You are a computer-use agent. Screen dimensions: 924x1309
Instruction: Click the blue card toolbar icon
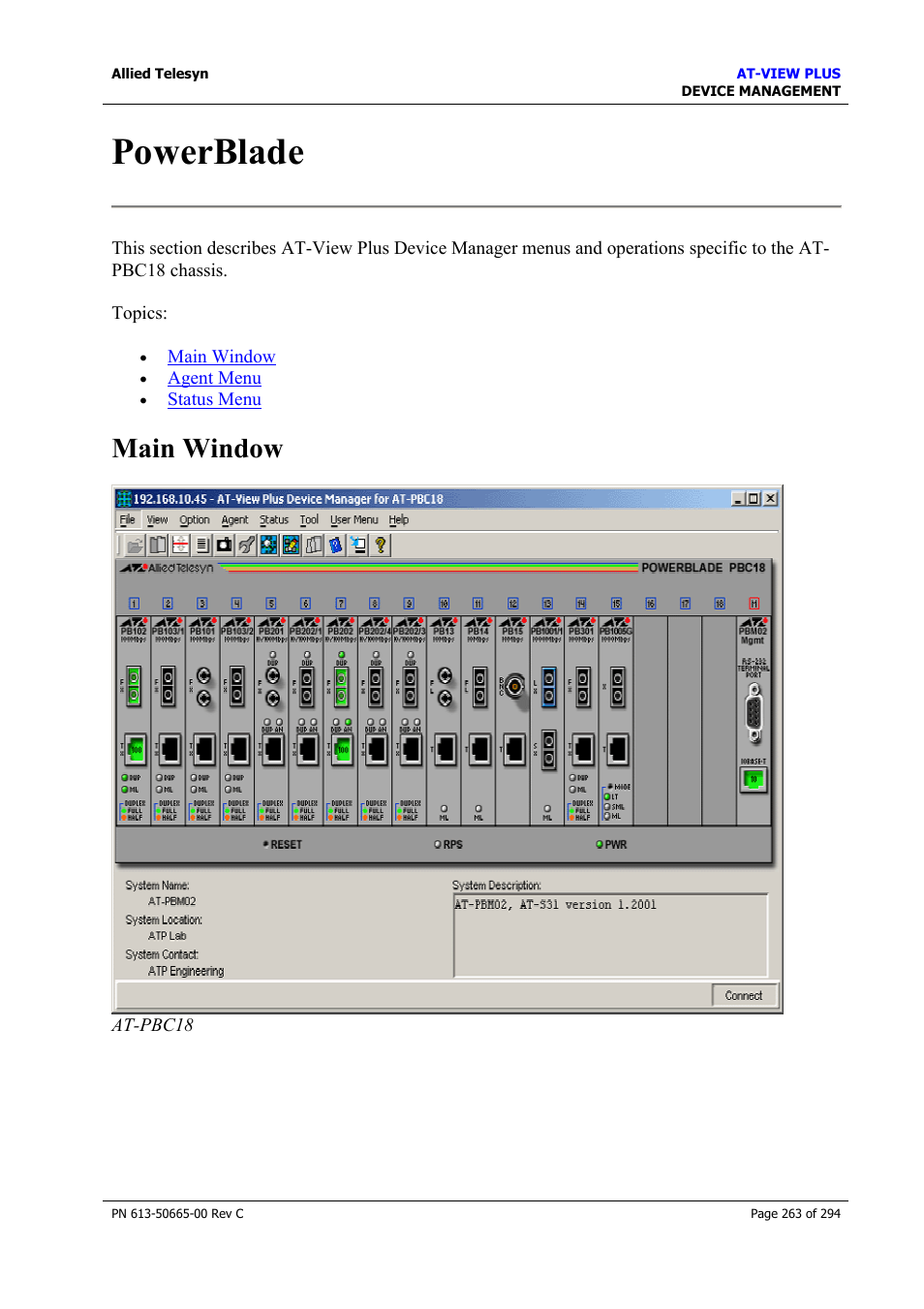(x=336, y=545)
